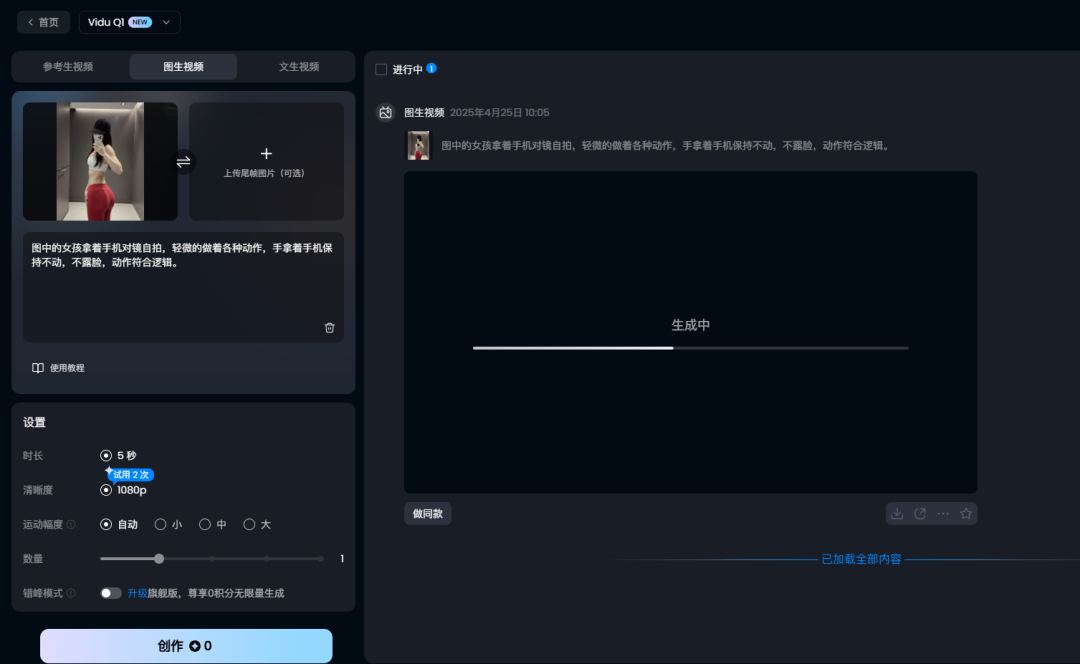This screenshot has height=664, width=1080.
Task: Open the 使用教程 tutorial link
Action: coord(58,368)
